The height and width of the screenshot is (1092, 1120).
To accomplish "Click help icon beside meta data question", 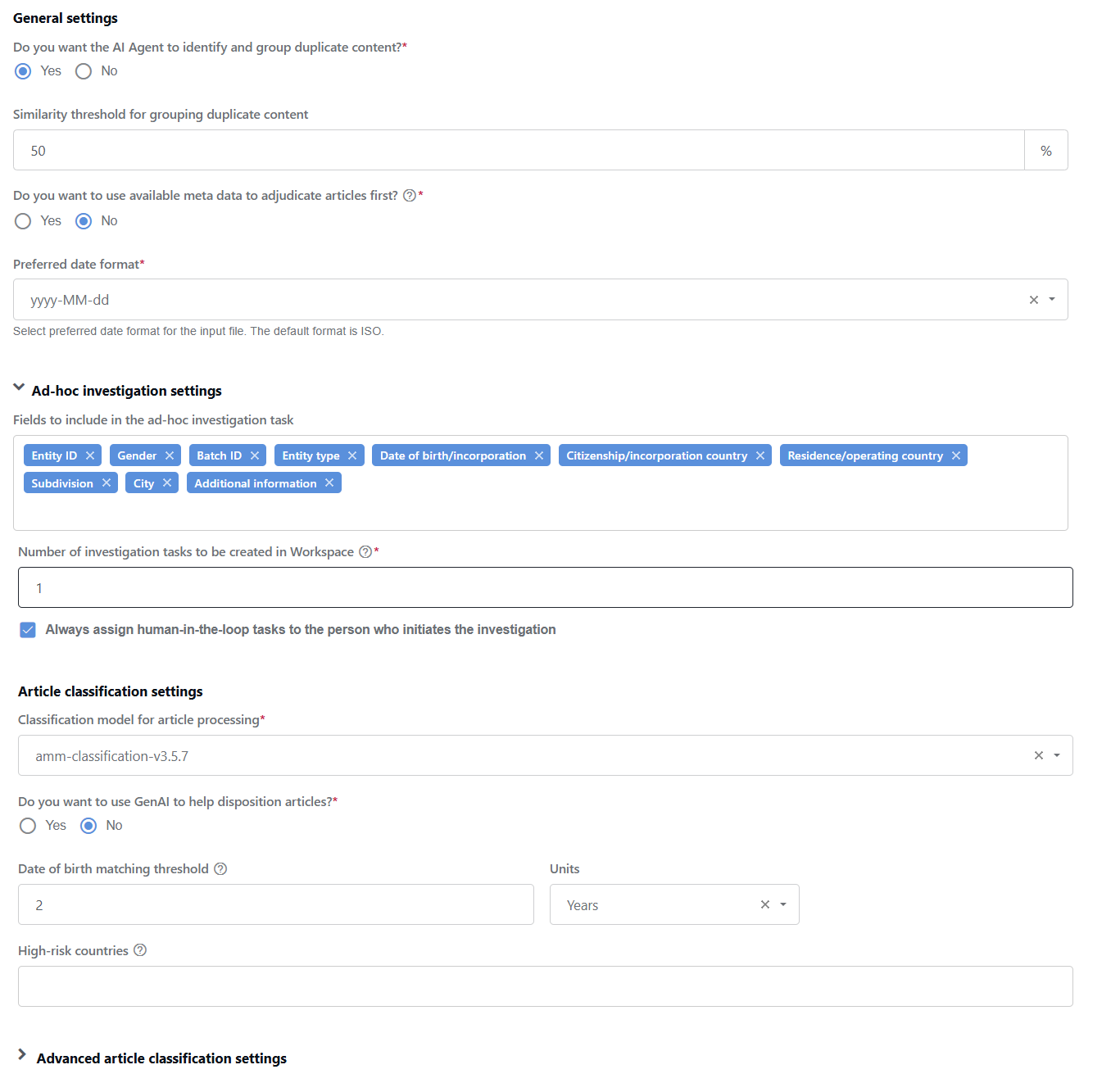I will coord(410,196).
